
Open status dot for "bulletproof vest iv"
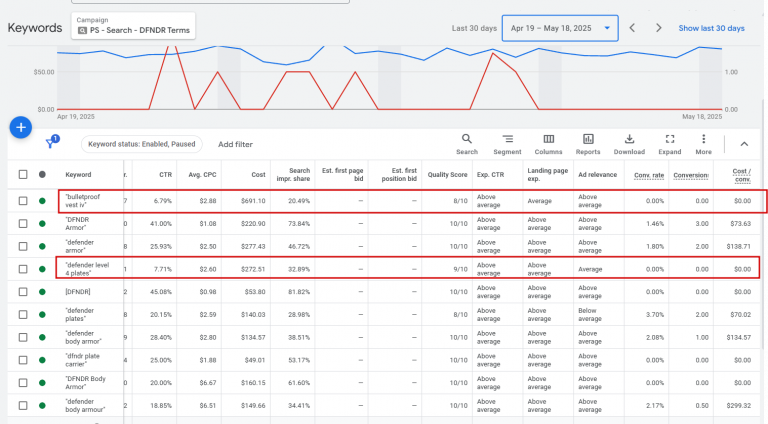coord(42,201)
